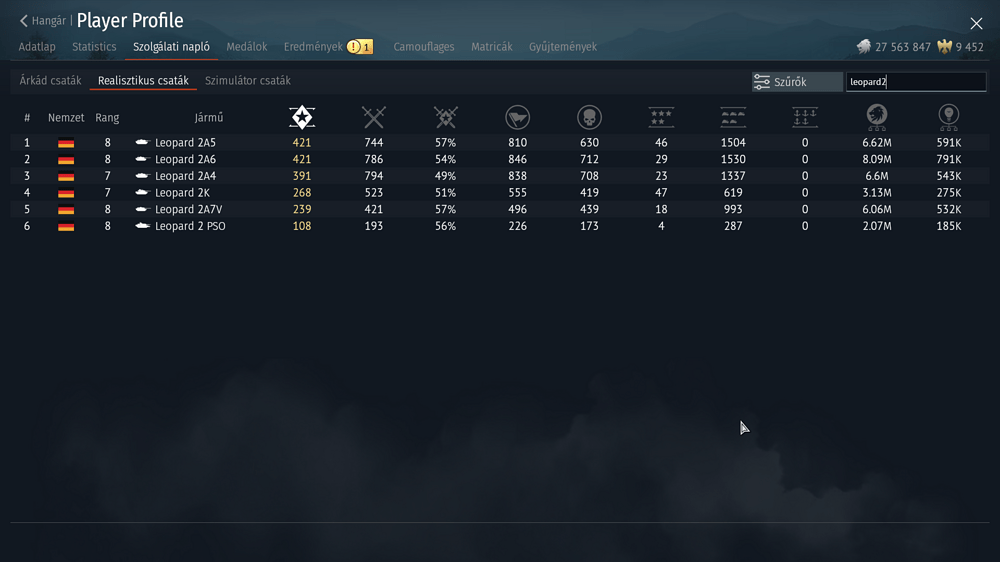The image size is (1000, 562).
Task: Sort by research points lightbulb column icon
Action: point(948,117)
